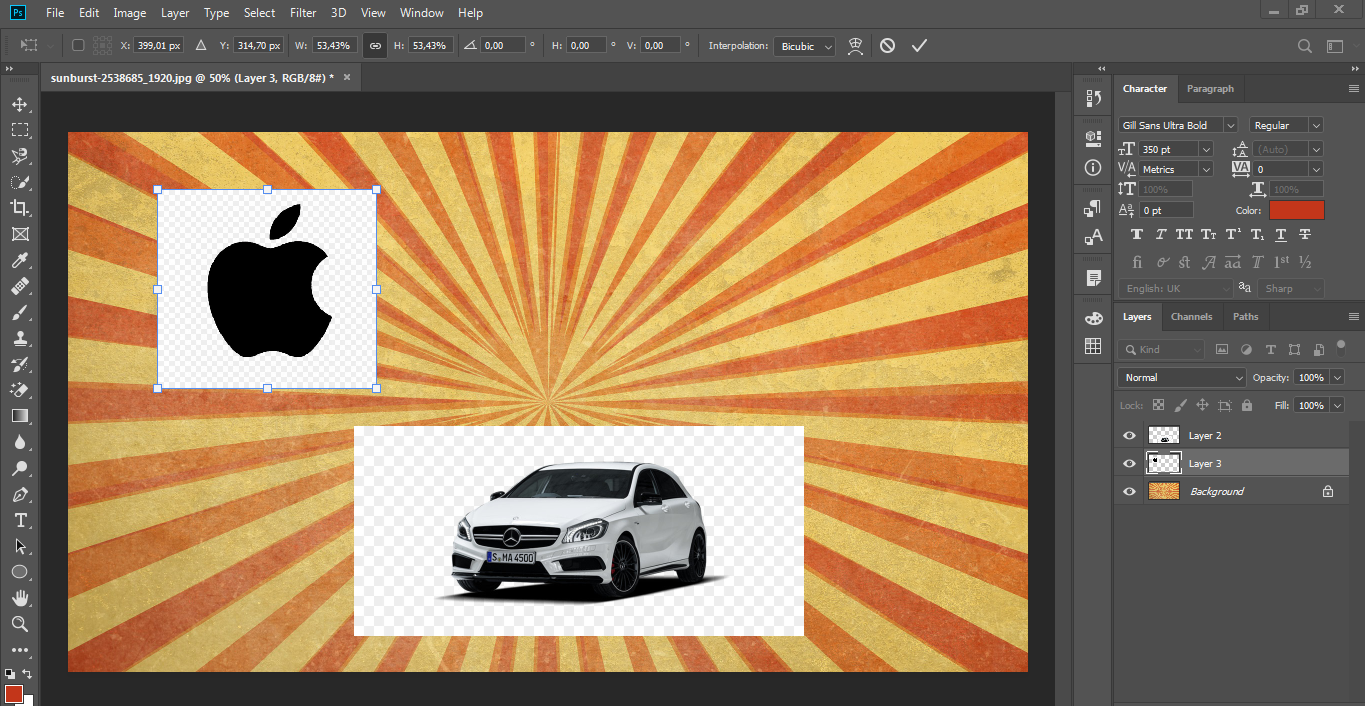Open the Layer menu
The width and height of the screenshot is (1365, 706).
pyautogui.click(x=175, y=13)
